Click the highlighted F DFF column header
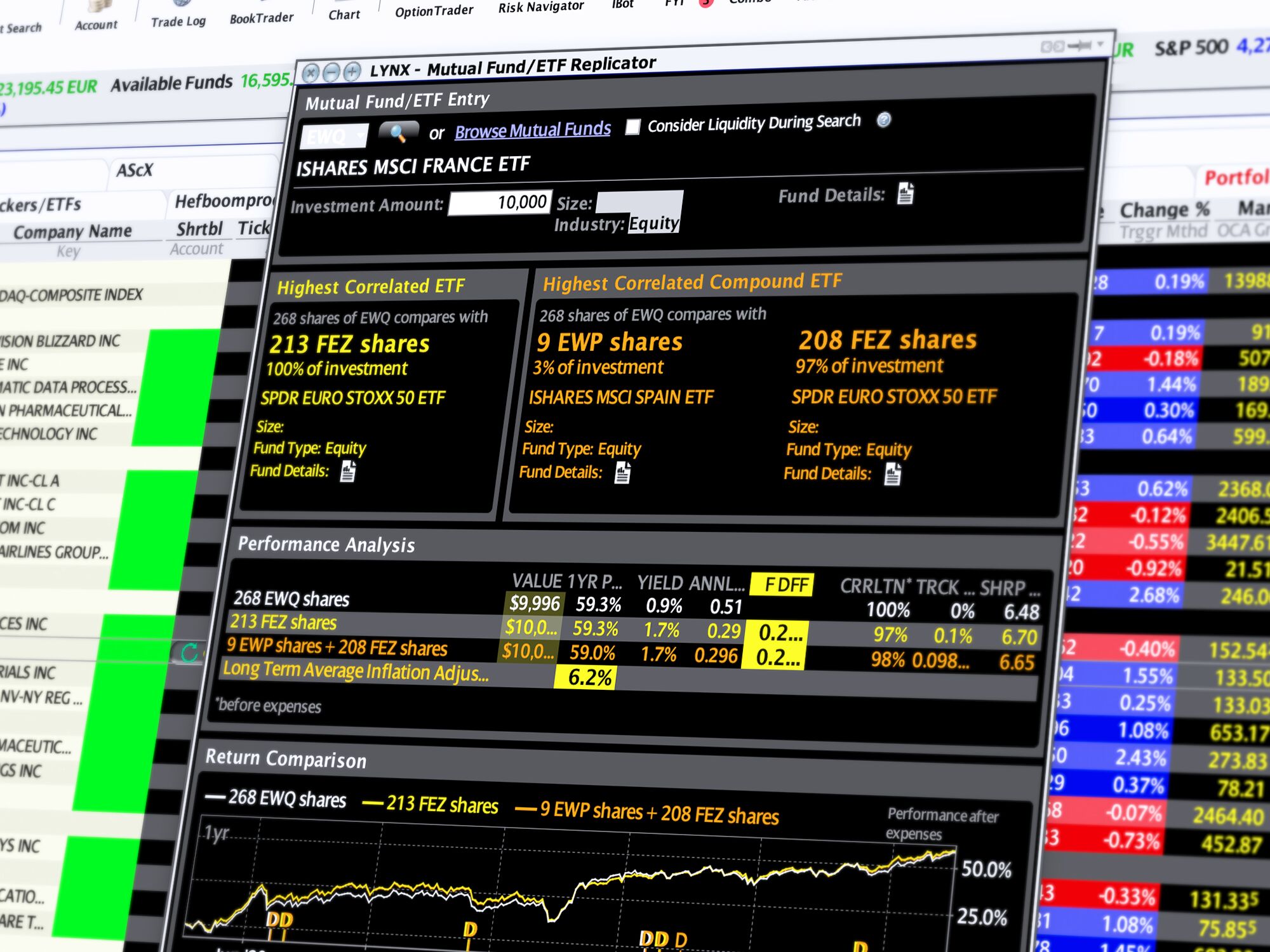The image size is (1270, 952). [782, 585]
